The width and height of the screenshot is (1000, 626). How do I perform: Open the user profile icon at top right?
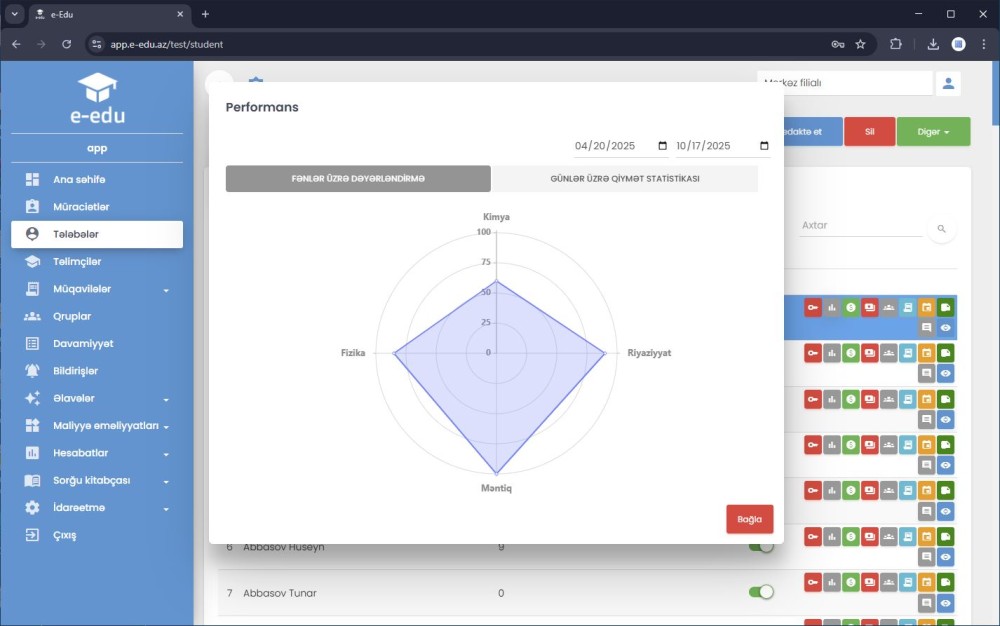click(947, 84)
